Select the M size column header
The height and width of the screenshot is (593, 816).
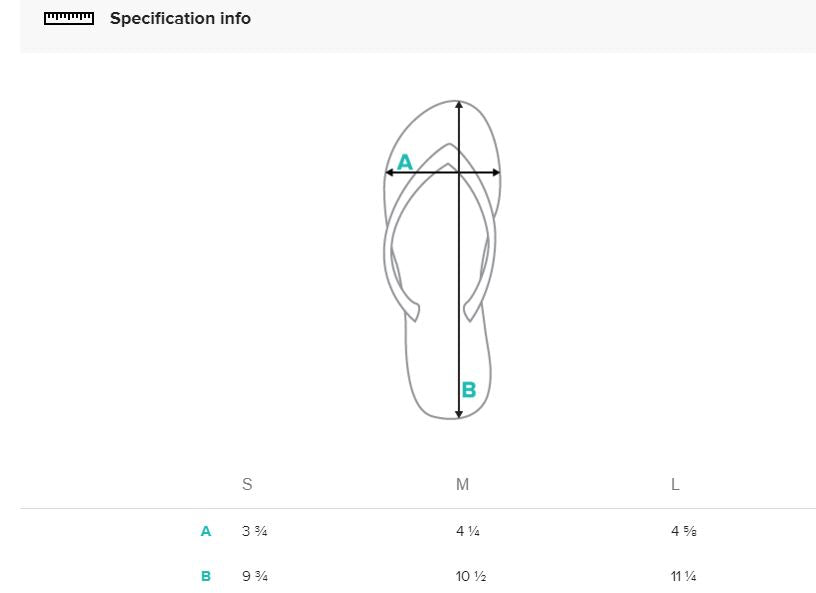tap(462, 484)
